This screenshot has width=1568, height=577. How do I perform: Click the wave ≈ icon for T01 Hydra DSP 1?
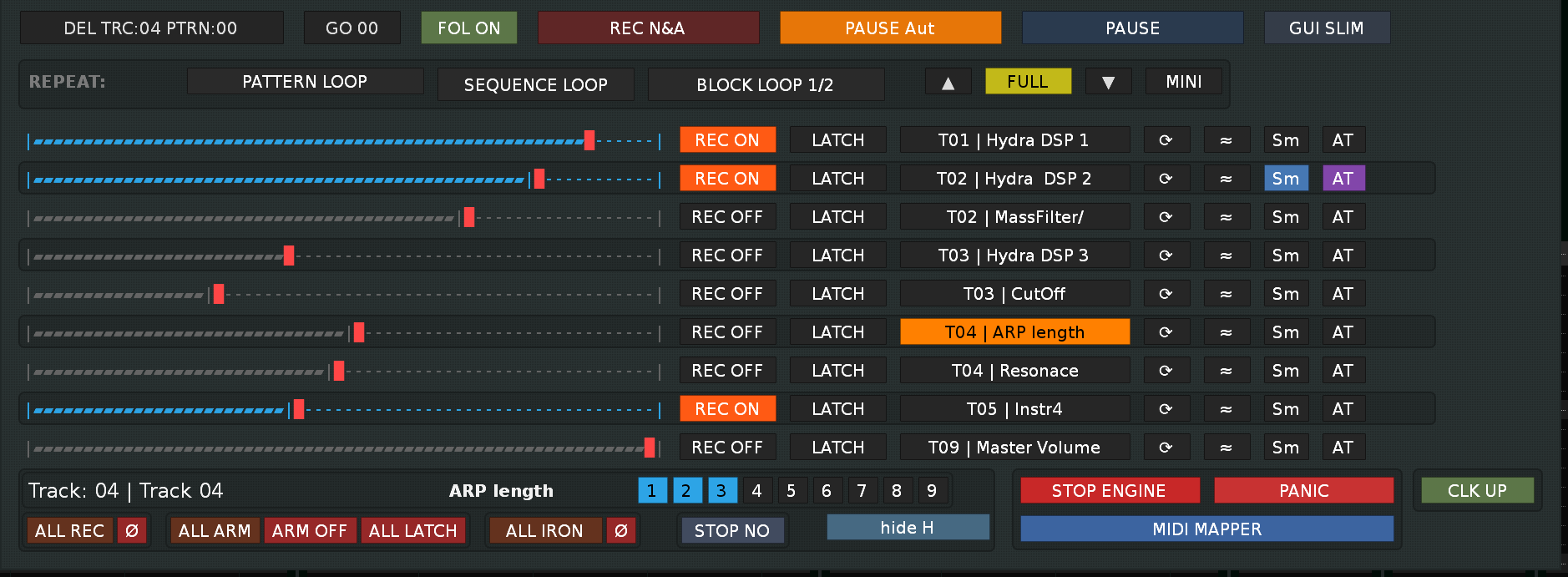click(x=1227, y=140)
